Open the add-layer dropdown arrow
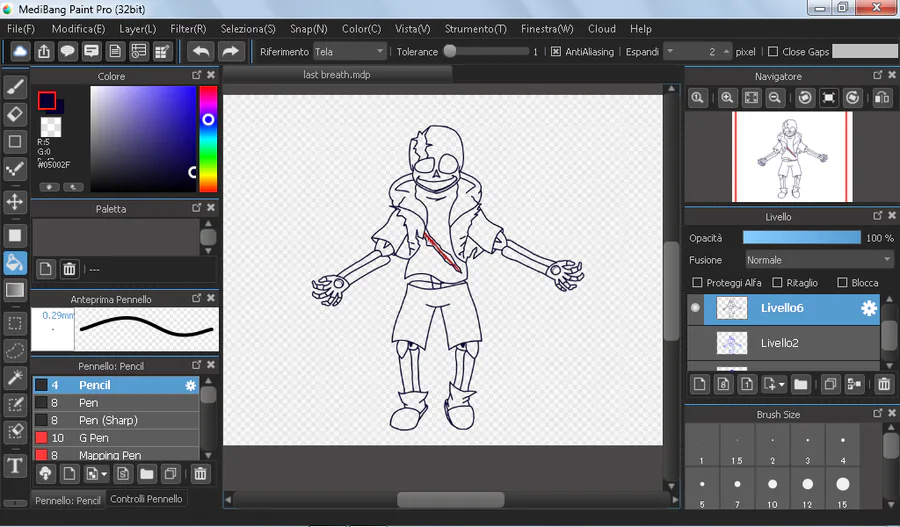The height and width of the screenshot is (527, 900). pyautogui.click(x=781, y=384)
